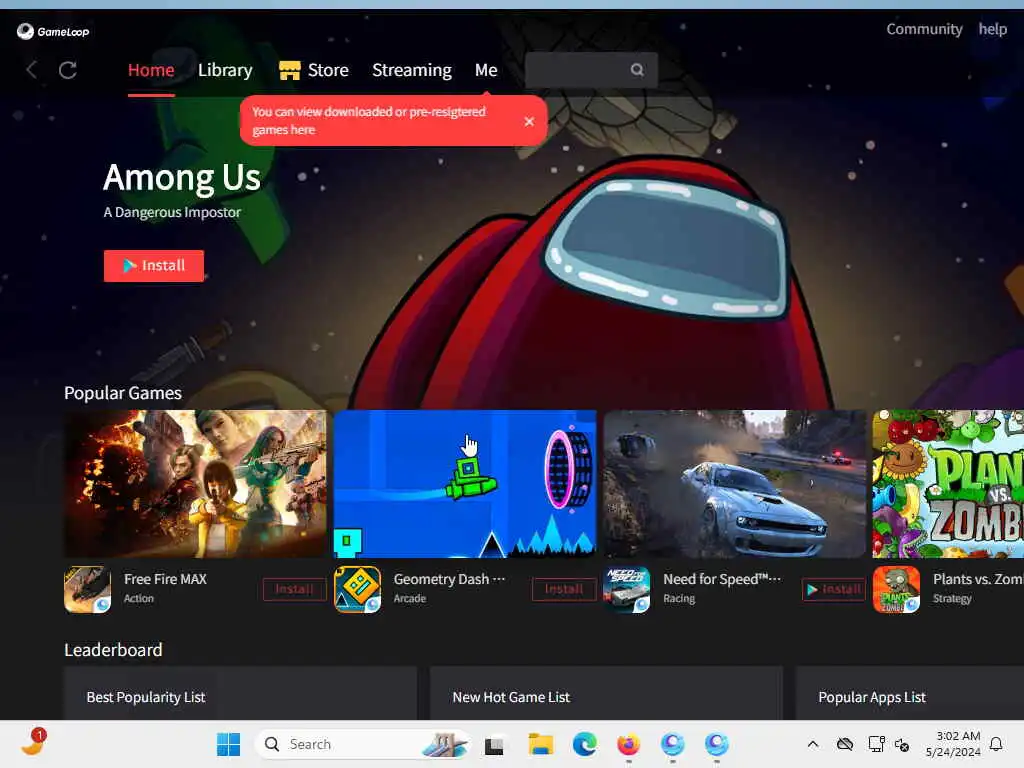This screenshot has width=1024, height=768.
Task: Open the Best Popularity List
Action: [146, 697]
